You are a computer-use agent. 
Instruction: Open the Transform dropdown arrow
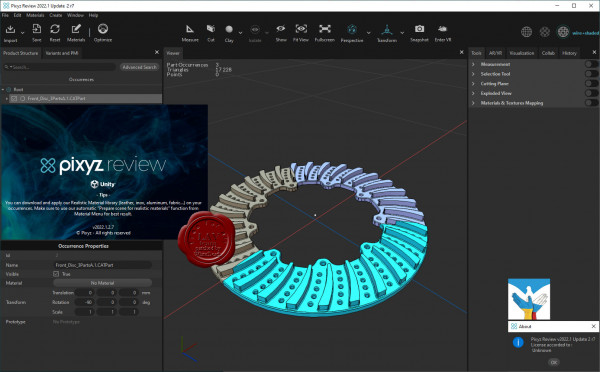pos(402,33)
